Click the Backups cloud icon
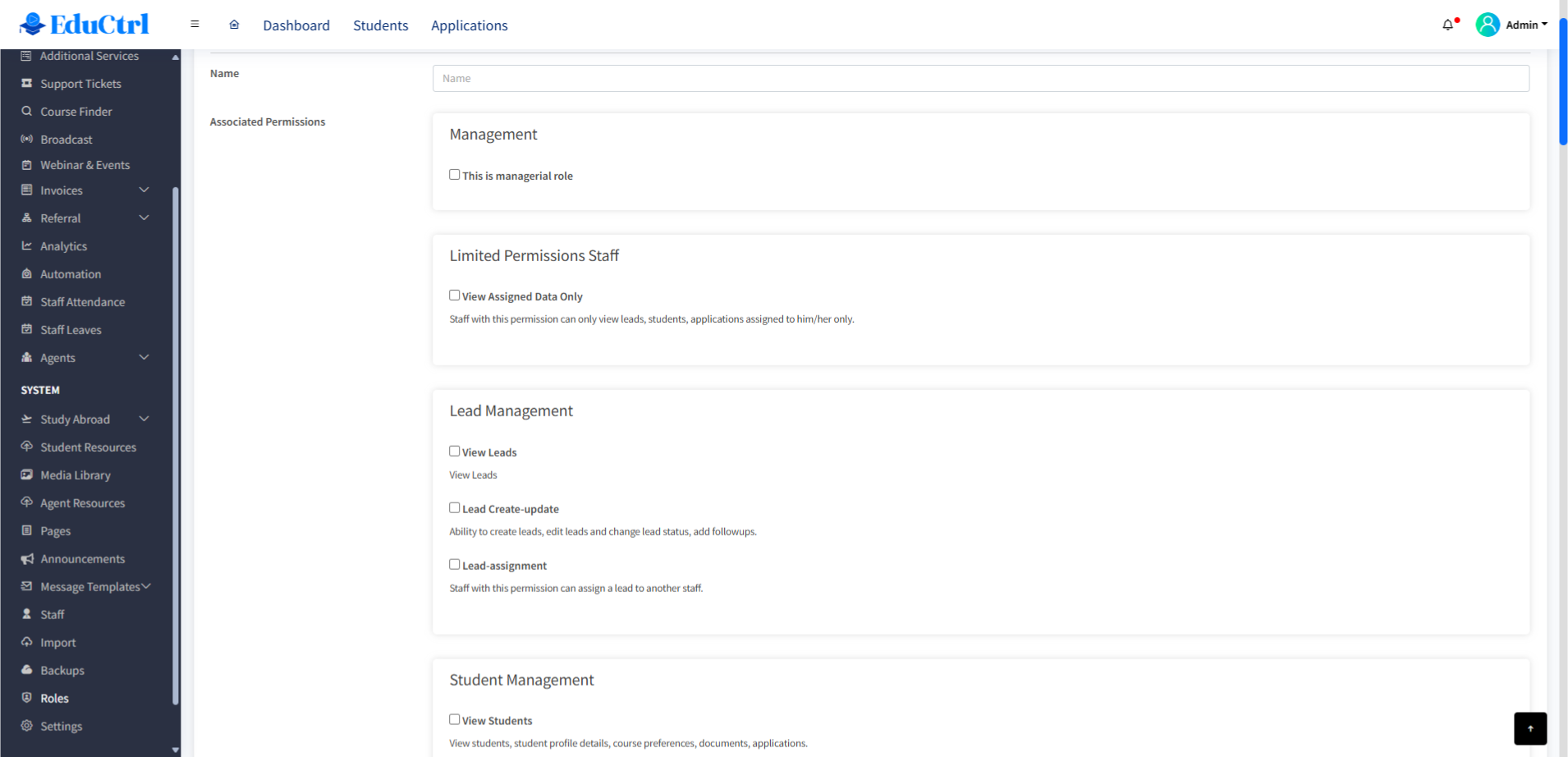1568x757 pixels. point(27,670)
